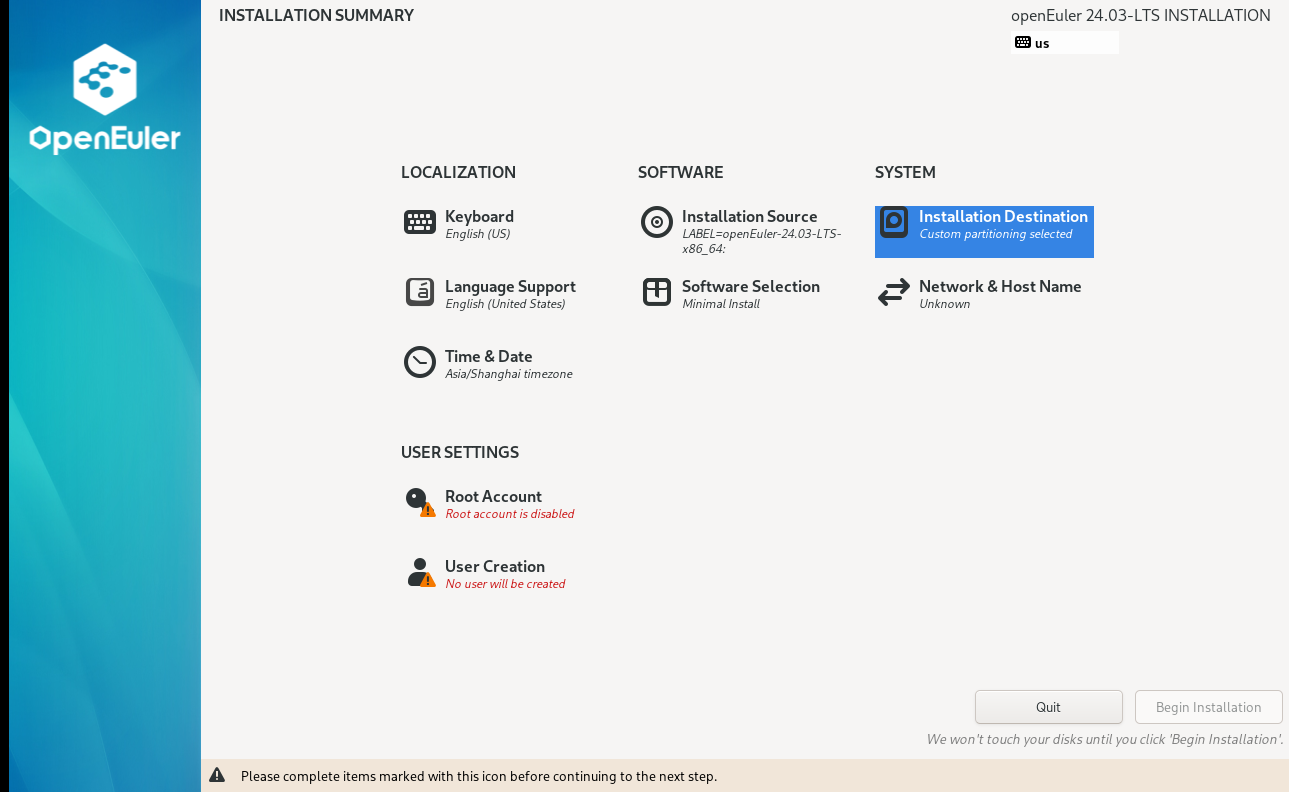Open Installation Destination

coord(984,232)
